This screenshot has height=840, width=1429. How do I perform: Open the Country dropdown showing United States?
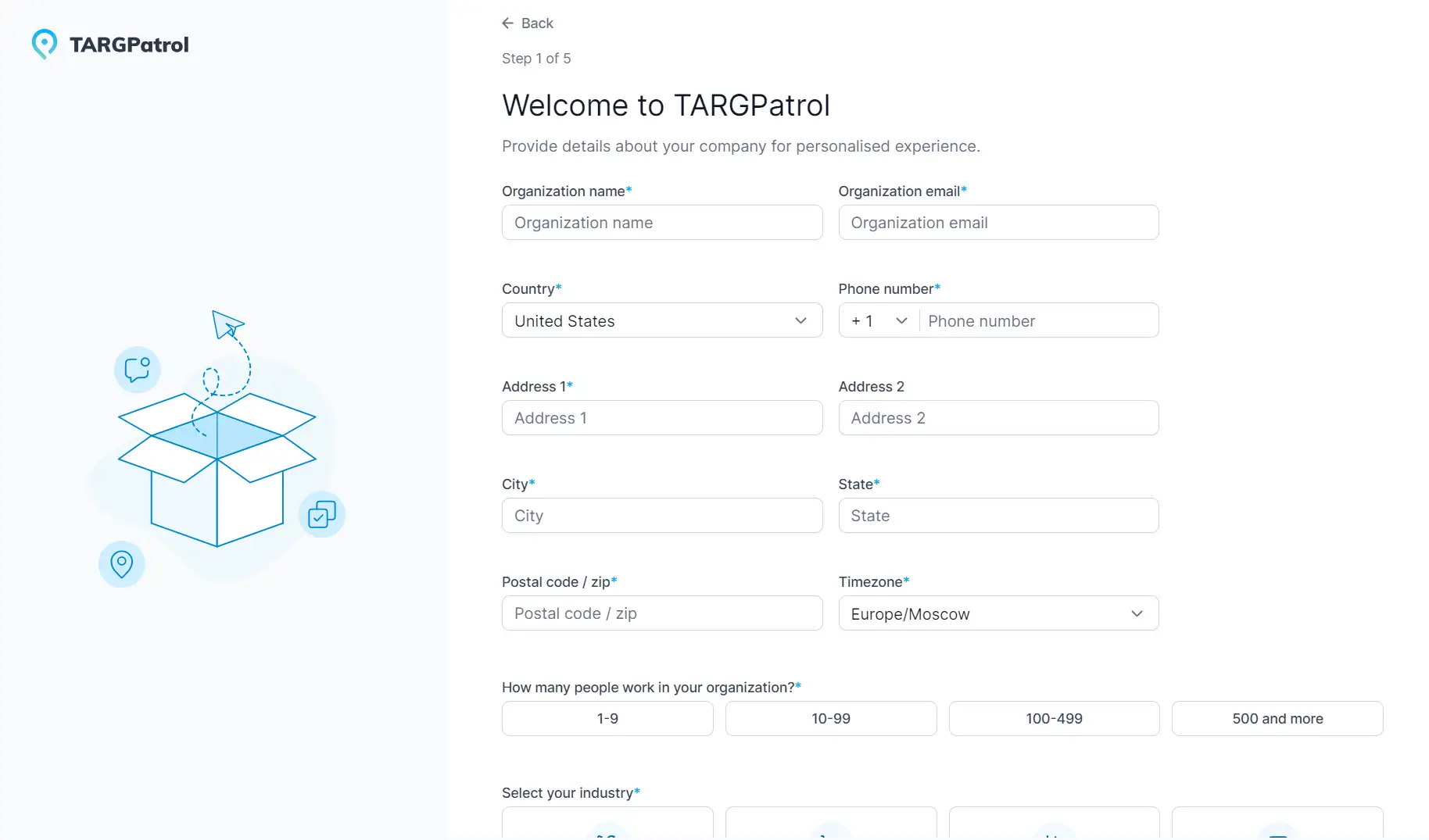(661, 320)
